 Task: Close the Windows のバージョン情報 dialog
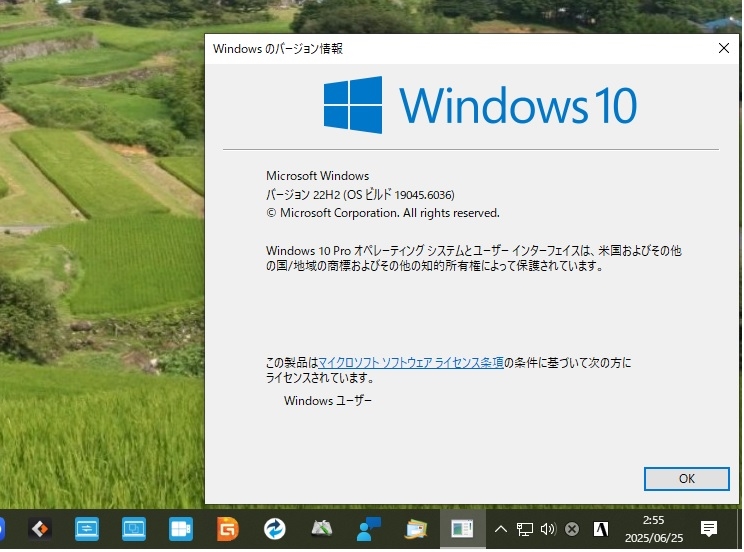pyautogui.click(x=723, y=48)
